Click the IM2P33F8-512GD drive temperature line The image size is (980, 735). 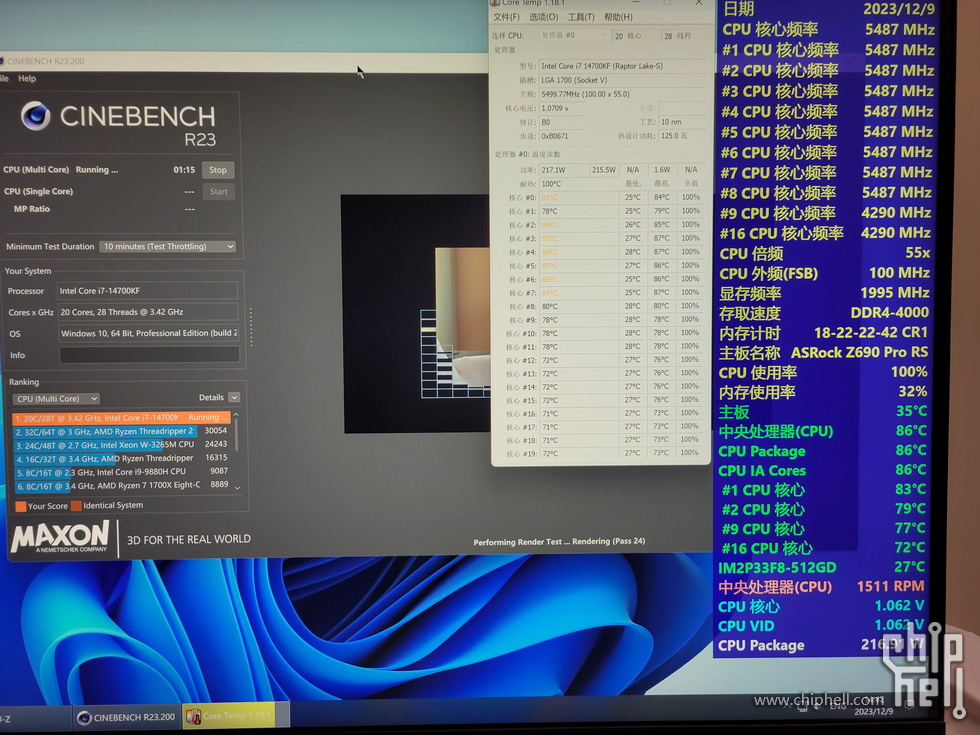[821, 568]
